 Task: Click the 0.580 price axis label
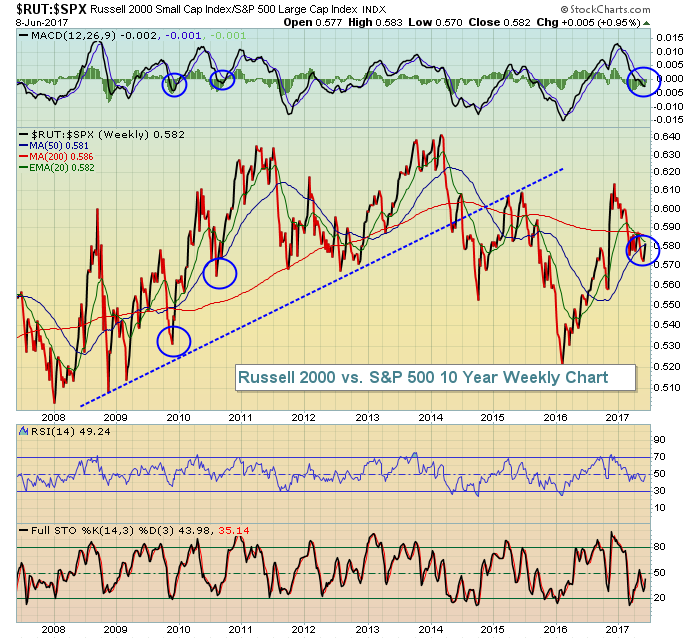pyautogui.click(x=668, y=246)
